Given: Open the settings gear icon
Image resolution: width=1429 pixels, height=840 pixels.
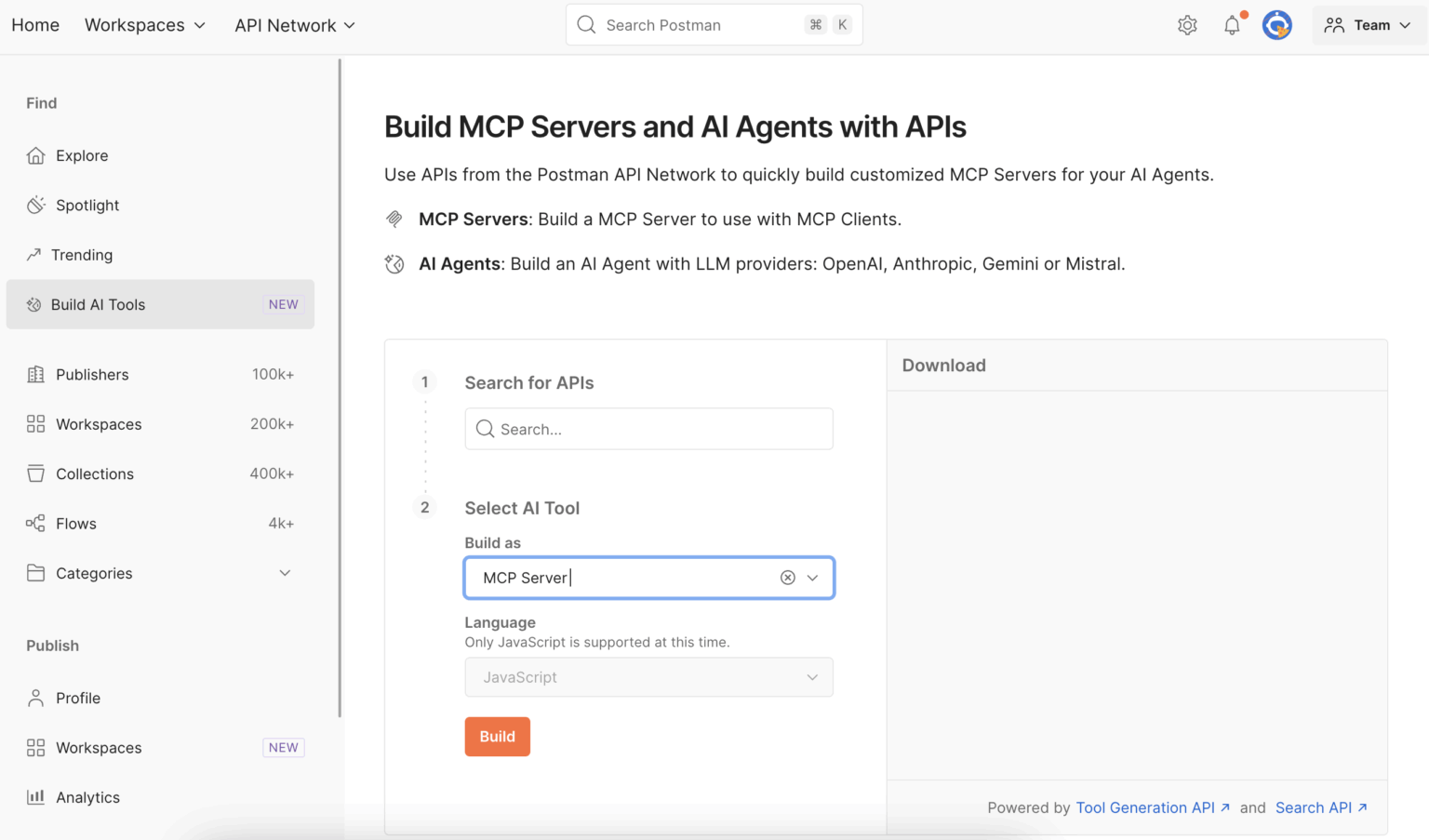Looking at the screenshot, I should (x=1187, y=25).
